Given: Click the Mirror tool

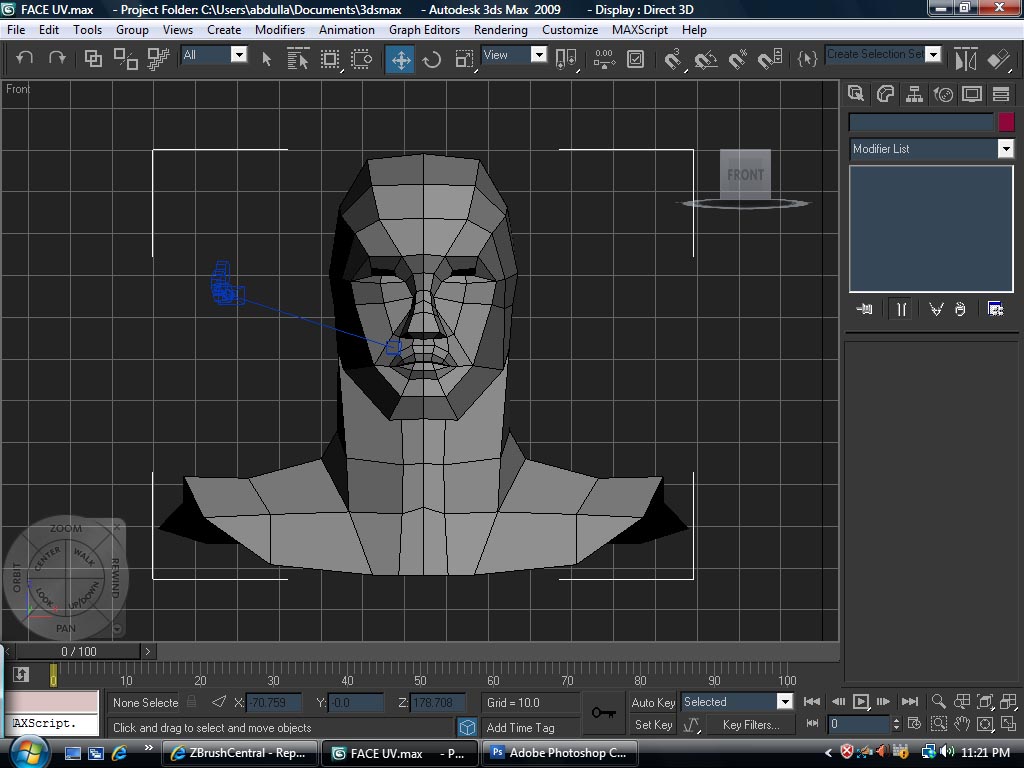Looking at the screenshot, I should pos(966,59).
